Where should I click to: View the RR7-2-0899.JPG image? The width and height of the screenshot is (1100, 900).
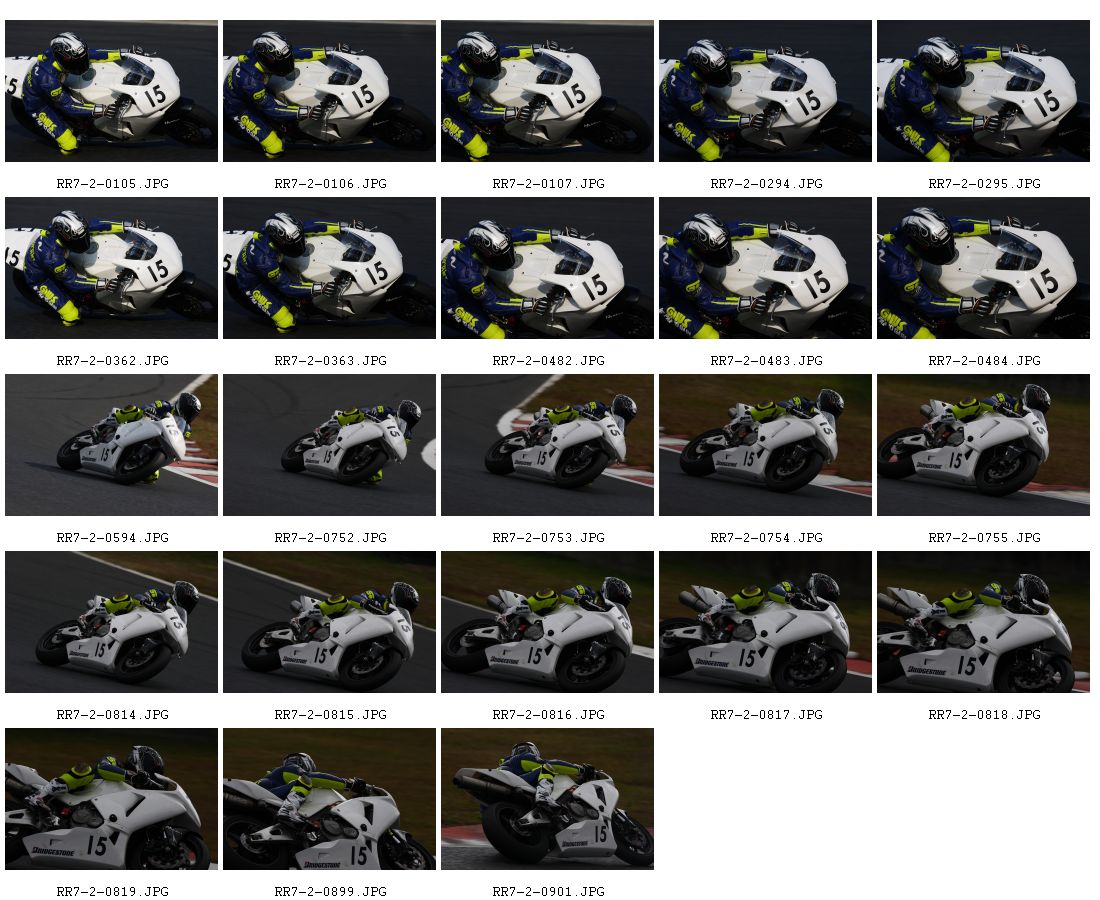[330, 799]
